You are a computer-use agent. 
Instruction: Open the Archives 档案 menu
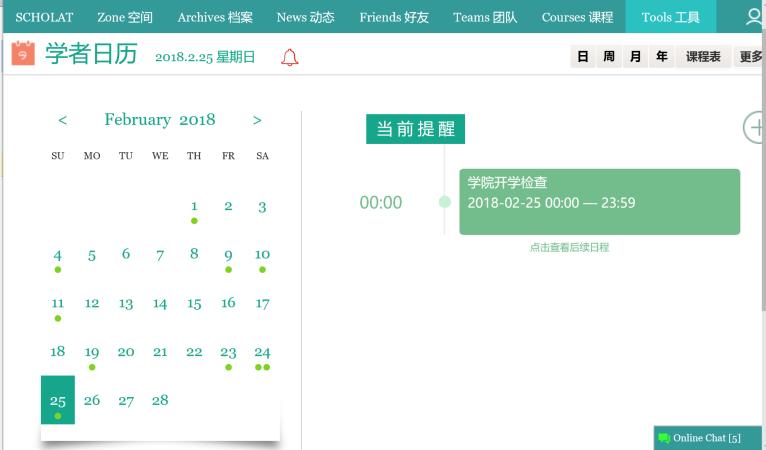(215, 17)
